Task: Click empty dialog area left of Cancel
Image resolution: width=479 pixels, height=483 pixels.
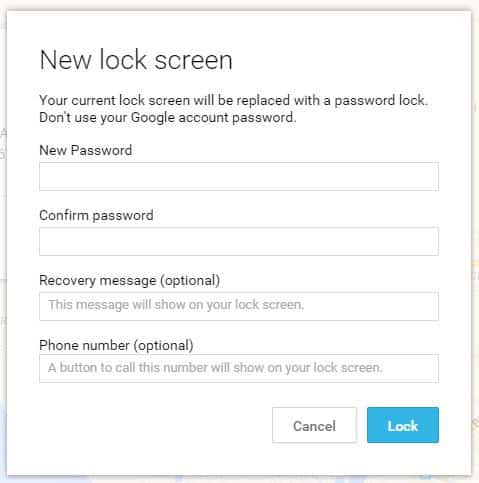Action: (x=153, y=425)
